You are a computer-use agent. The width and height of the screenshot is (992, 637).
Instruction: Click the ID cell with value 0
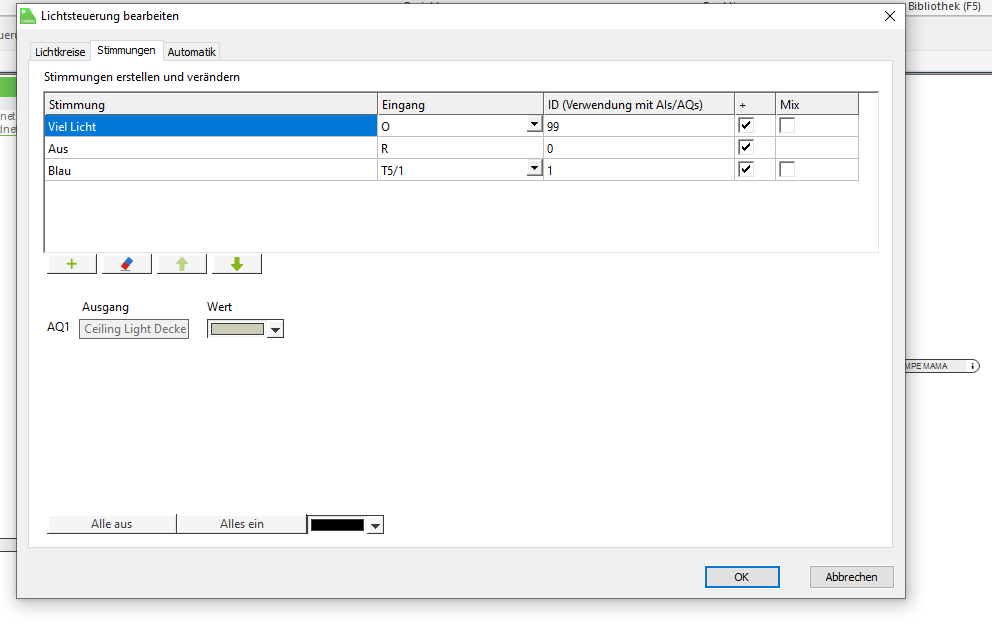(638, 148)
